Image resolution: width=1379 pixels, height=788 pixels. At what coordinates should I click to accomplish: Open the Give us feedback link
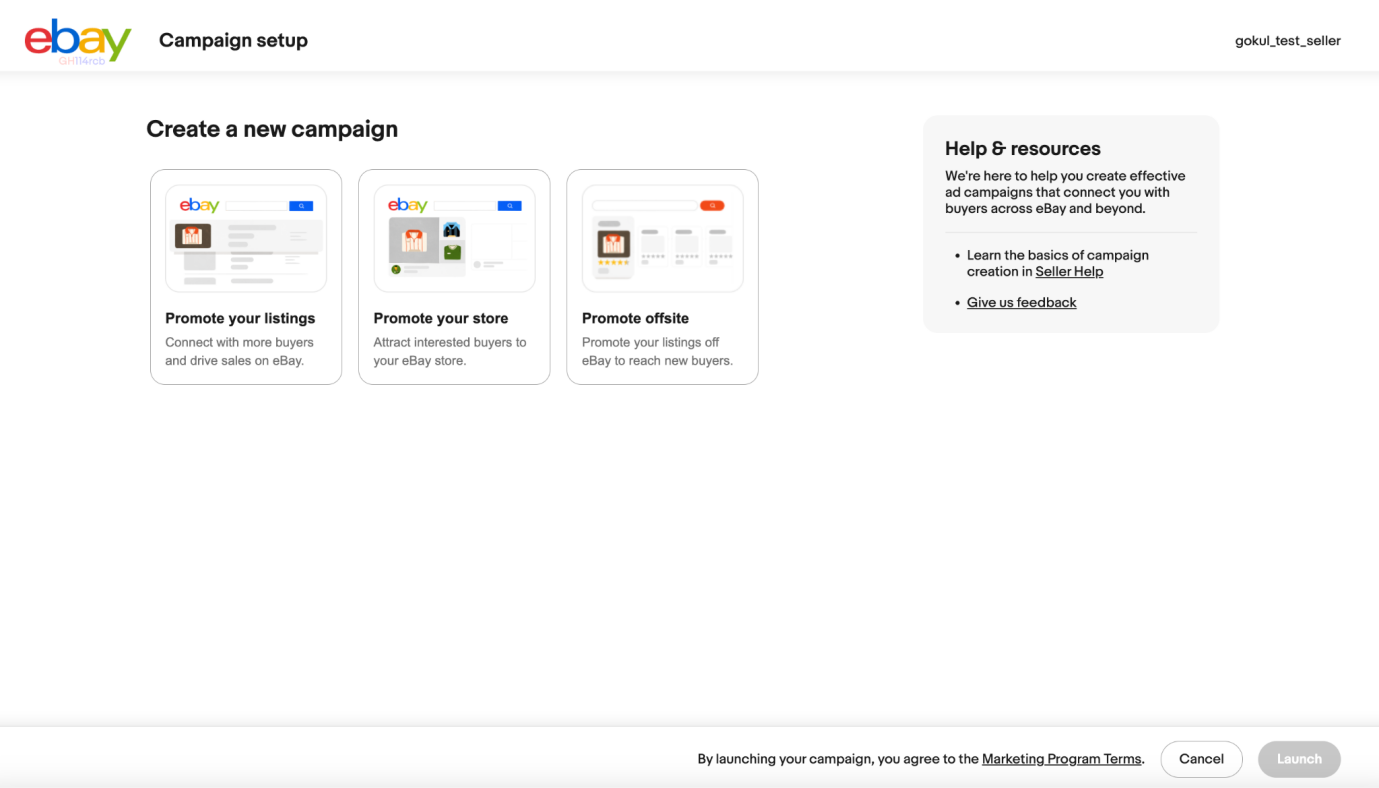1021,303
